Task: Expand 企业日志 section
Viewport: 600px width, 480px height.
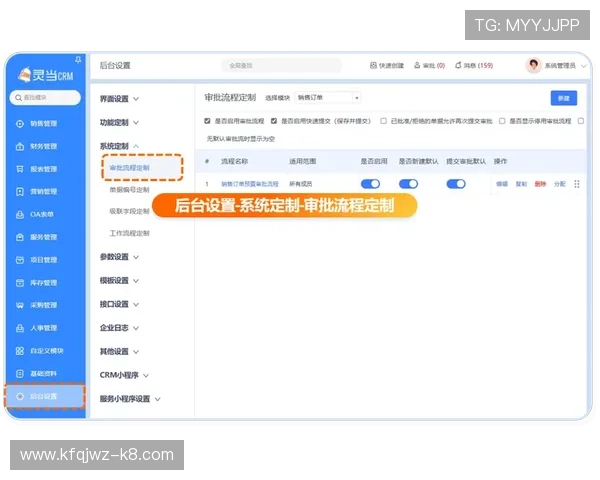Action: [119, 328]
